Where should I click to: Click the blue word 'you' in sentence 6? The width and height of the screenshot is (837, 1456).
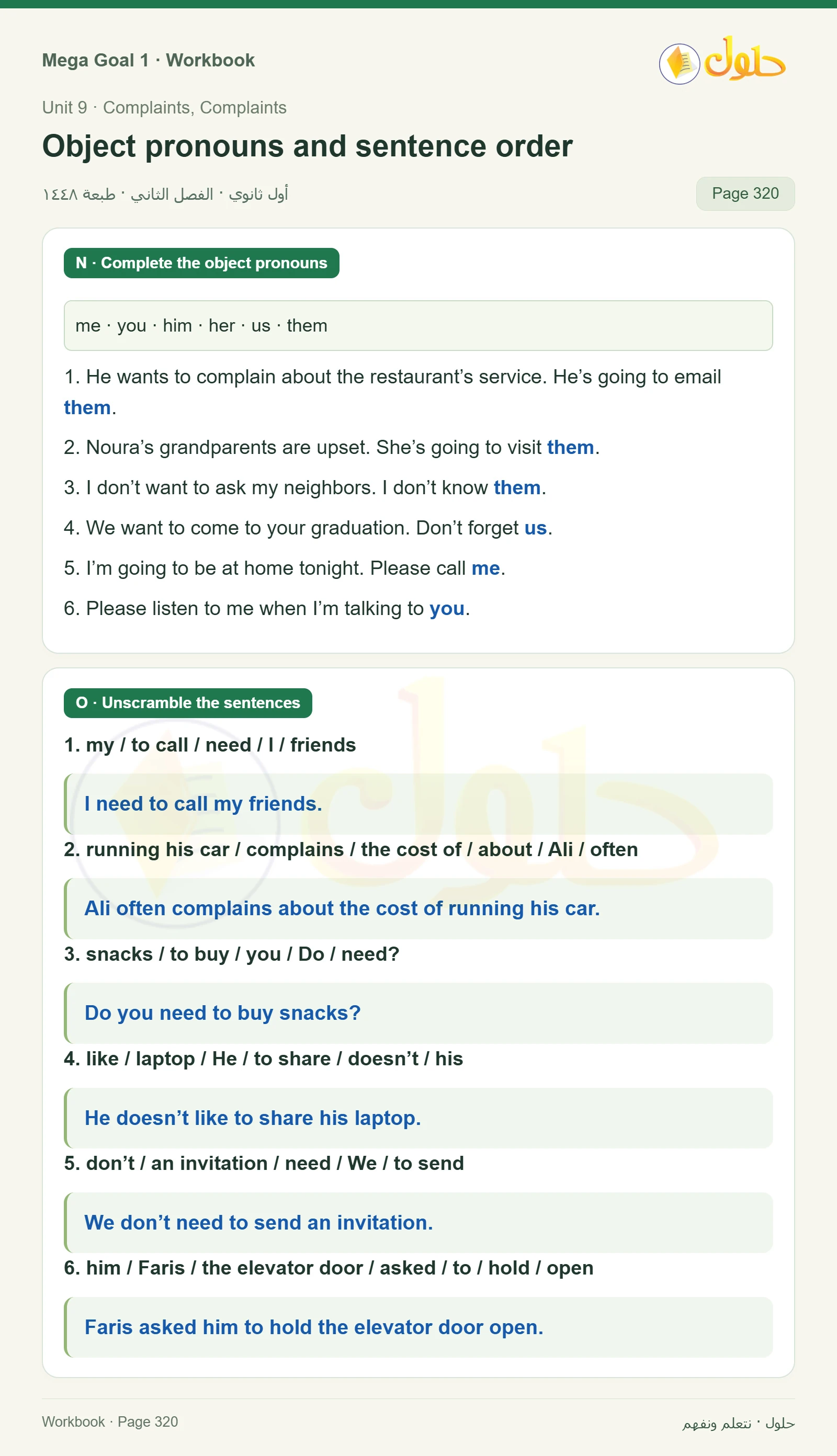[x=447, y=608]
